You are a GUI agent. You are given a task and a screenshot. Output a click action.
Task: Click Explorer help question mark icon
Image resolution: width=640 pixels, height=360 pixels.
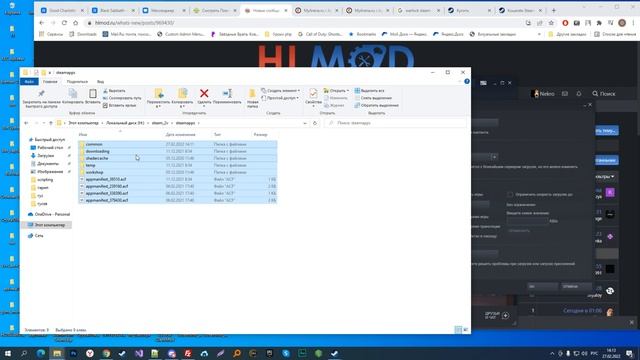point(467,82)
